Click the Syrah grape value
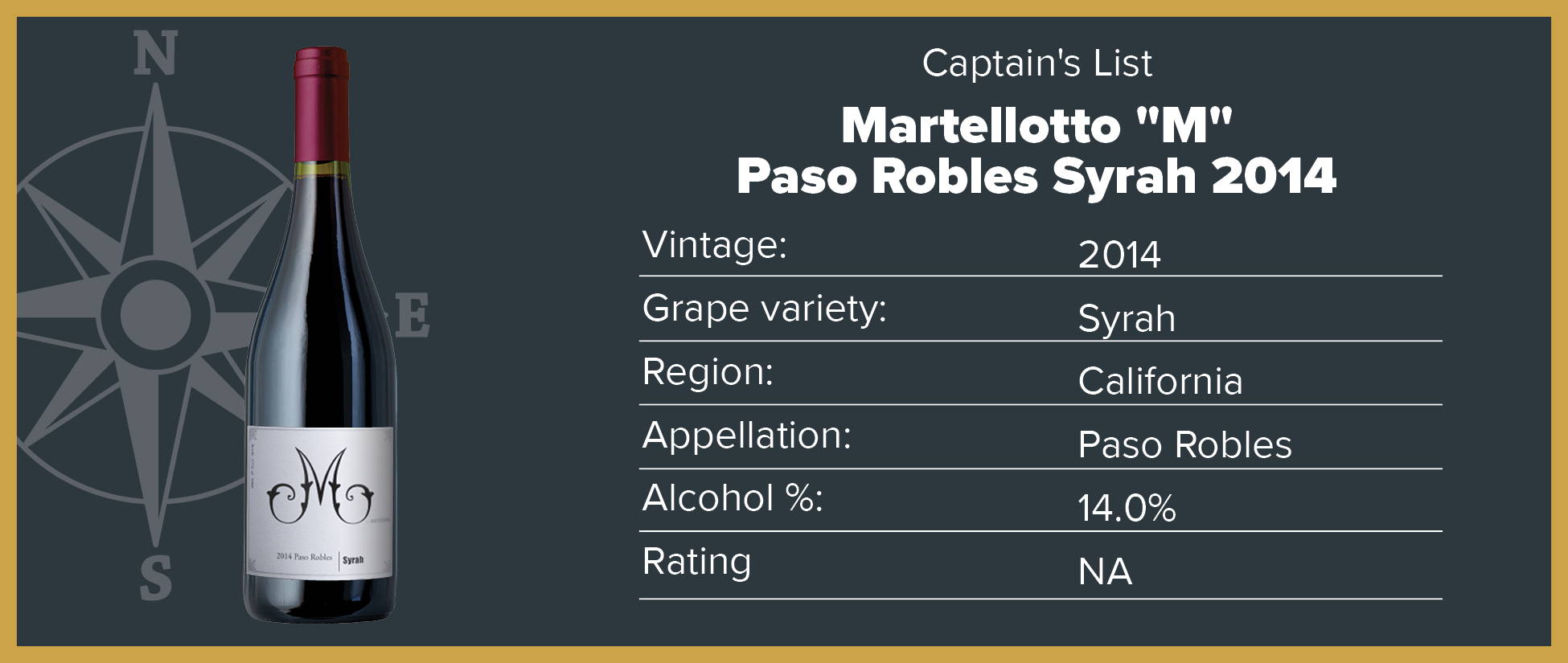Viewport: 1568px width, 663px height. click(1127, 319)
